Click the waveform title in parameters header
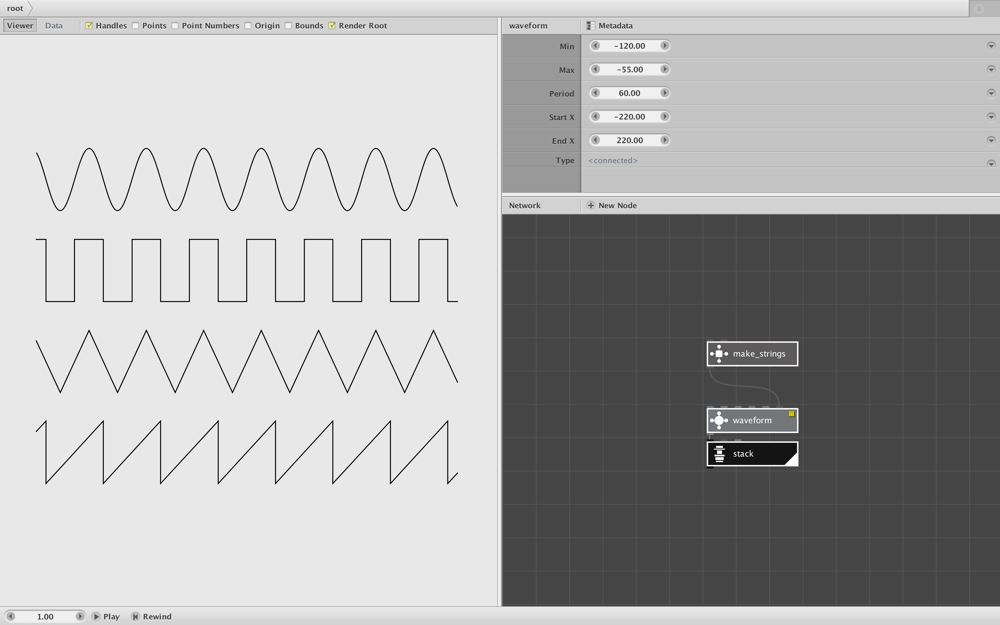Image resolution: width=1000 pixels, height=625 pixels. (x=528, y=26)
